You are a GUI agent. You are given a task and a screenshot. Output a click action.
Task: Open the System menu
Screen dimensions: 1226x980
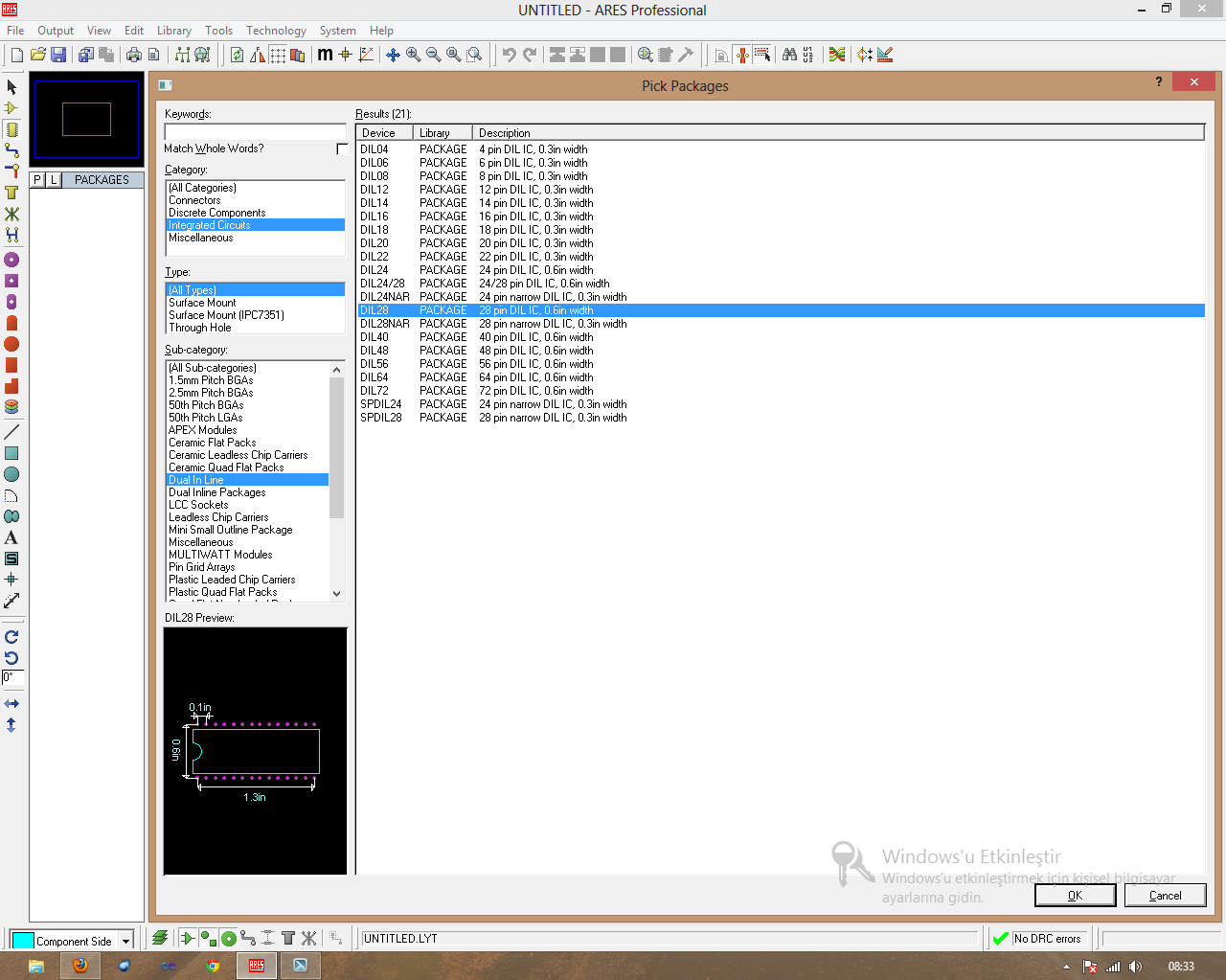(337, 31)
